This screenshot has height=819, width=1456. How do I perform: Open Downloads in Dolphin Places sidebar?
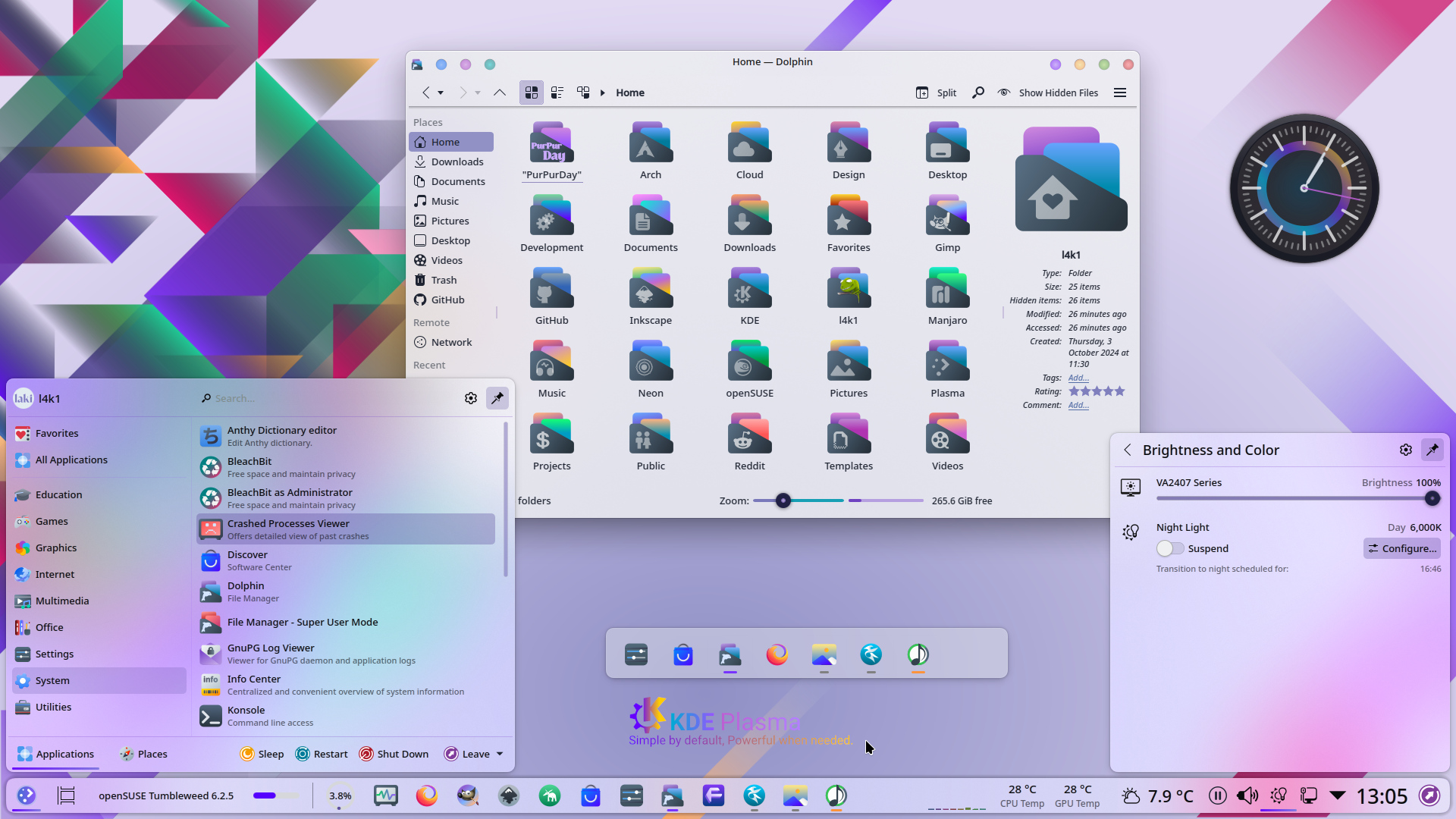click(x=451, y=162)
